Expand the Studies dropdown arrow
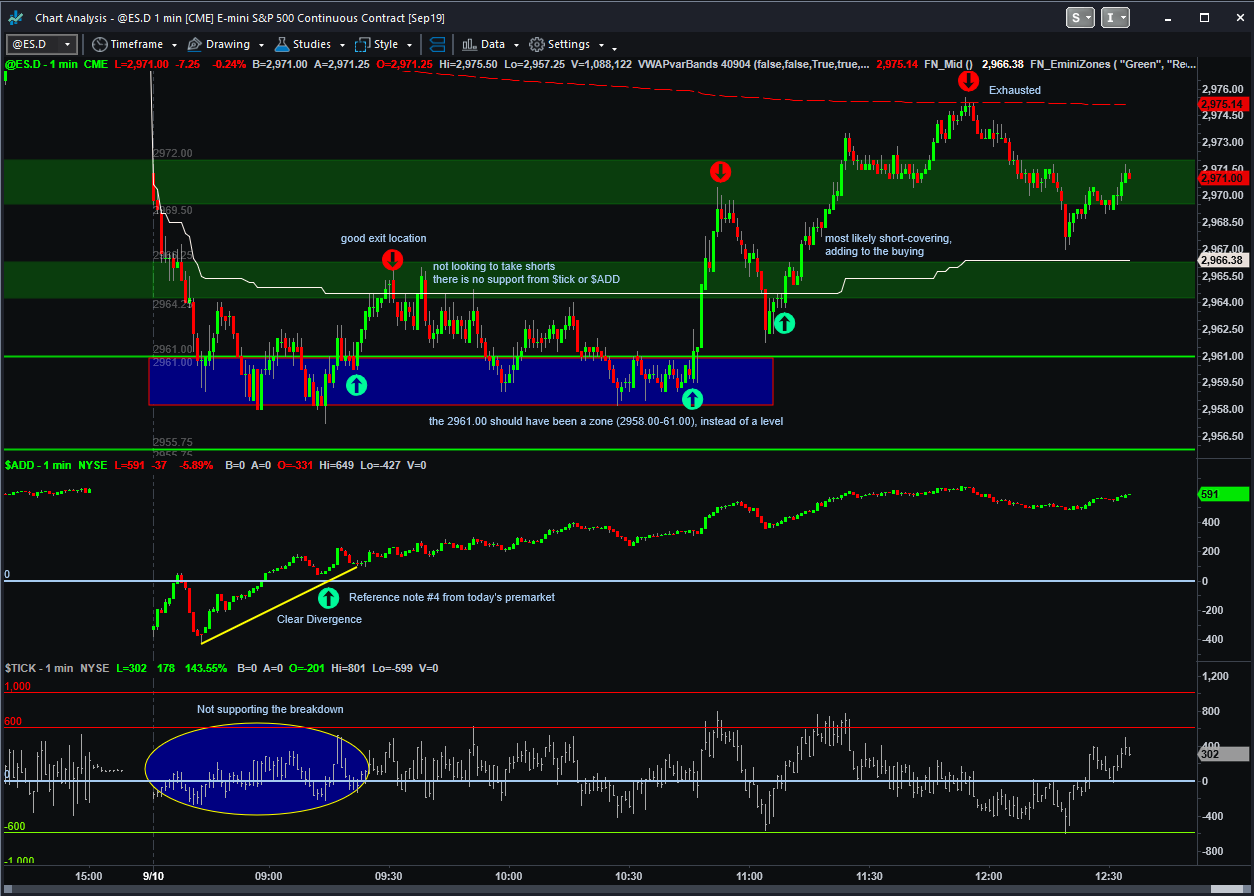The image size is (1254, 896). tap(342, 45)
